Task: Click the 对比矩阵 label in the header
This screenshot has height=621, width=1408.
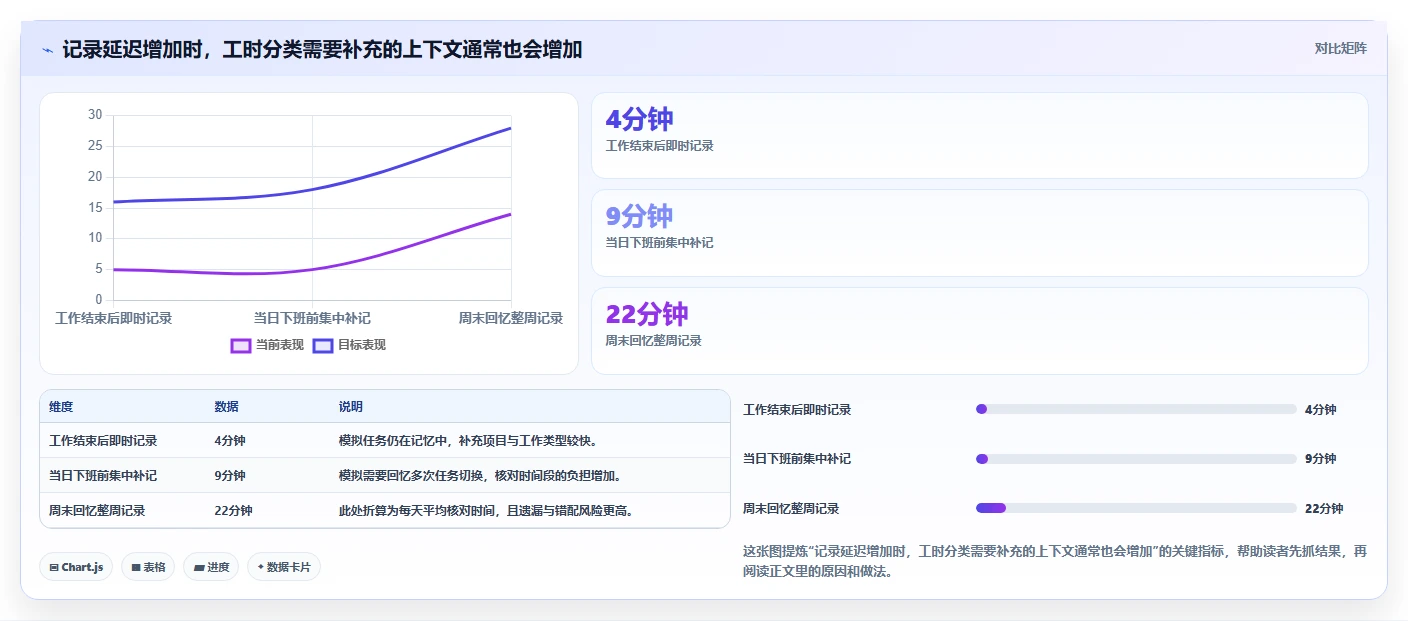Action: click(x=1340, y=48)
